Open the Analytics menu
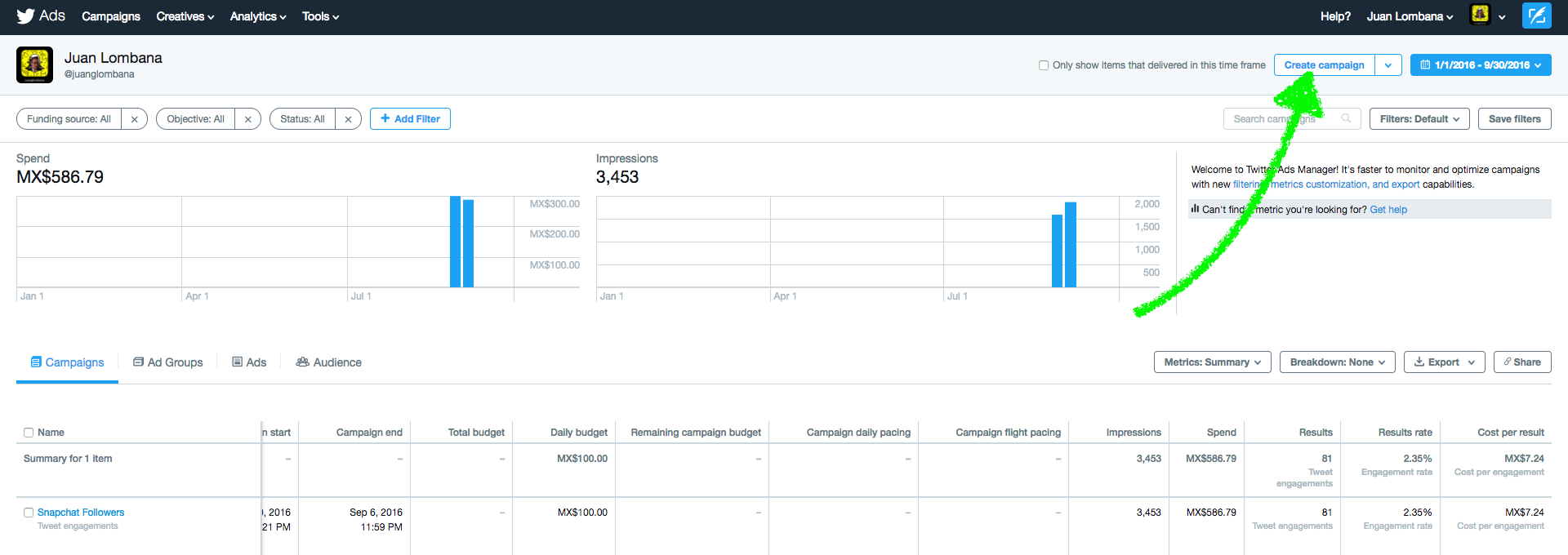Image resolution: width=1568 pixels, height=555 pixels. tap(257, 16)
